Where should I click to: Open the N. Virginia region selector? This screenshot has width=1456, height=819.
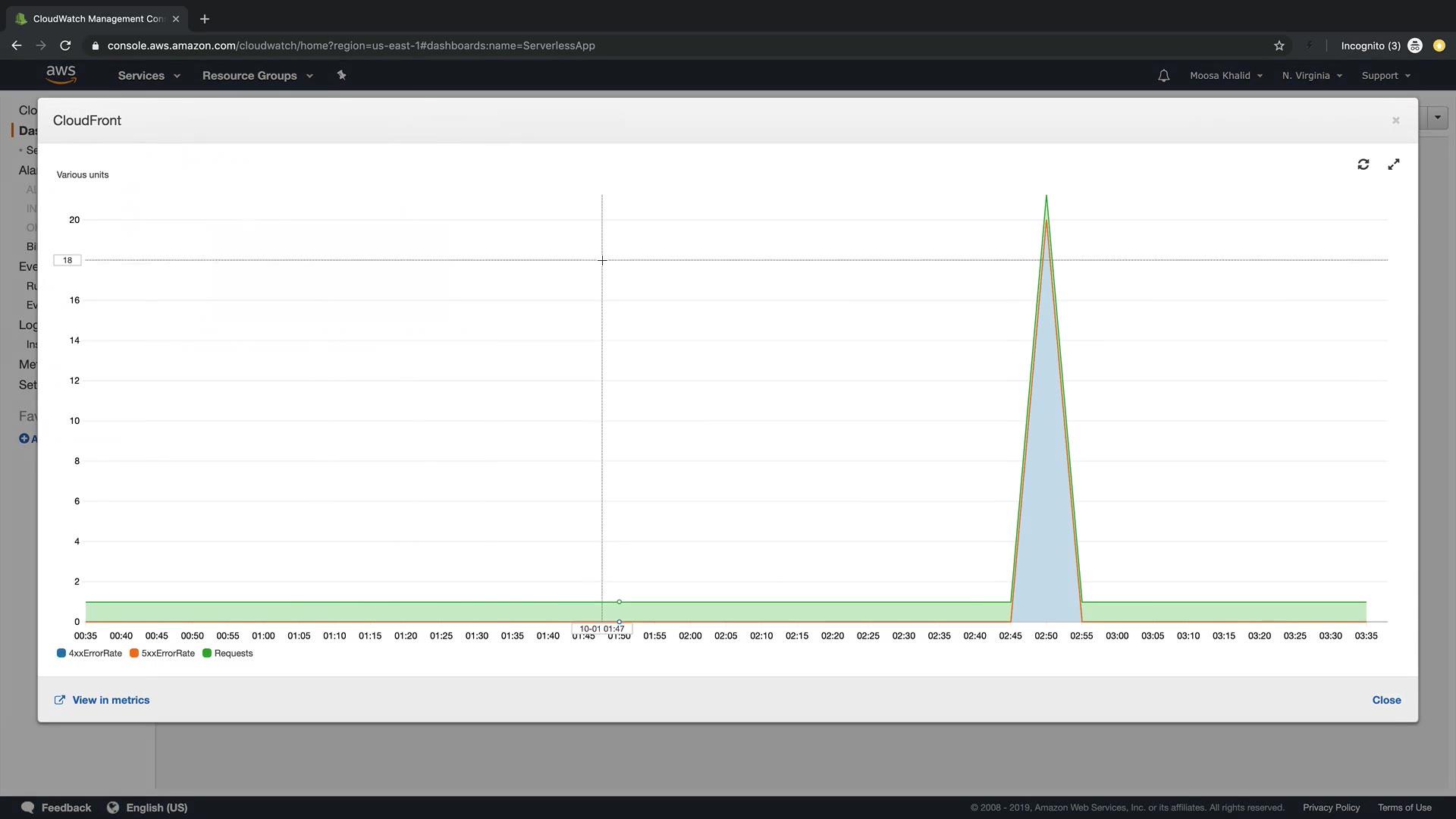coord(1312,76)
